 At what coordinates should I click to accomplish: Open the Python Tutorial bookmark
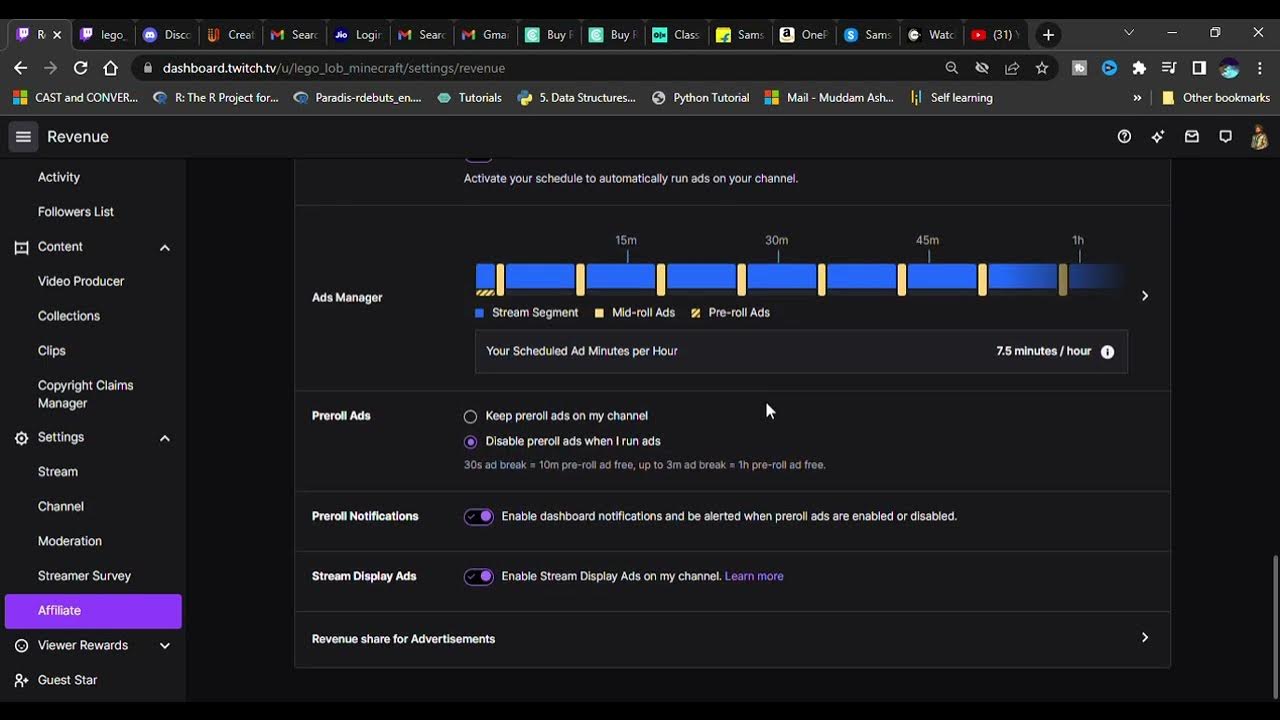pos(700,98)
